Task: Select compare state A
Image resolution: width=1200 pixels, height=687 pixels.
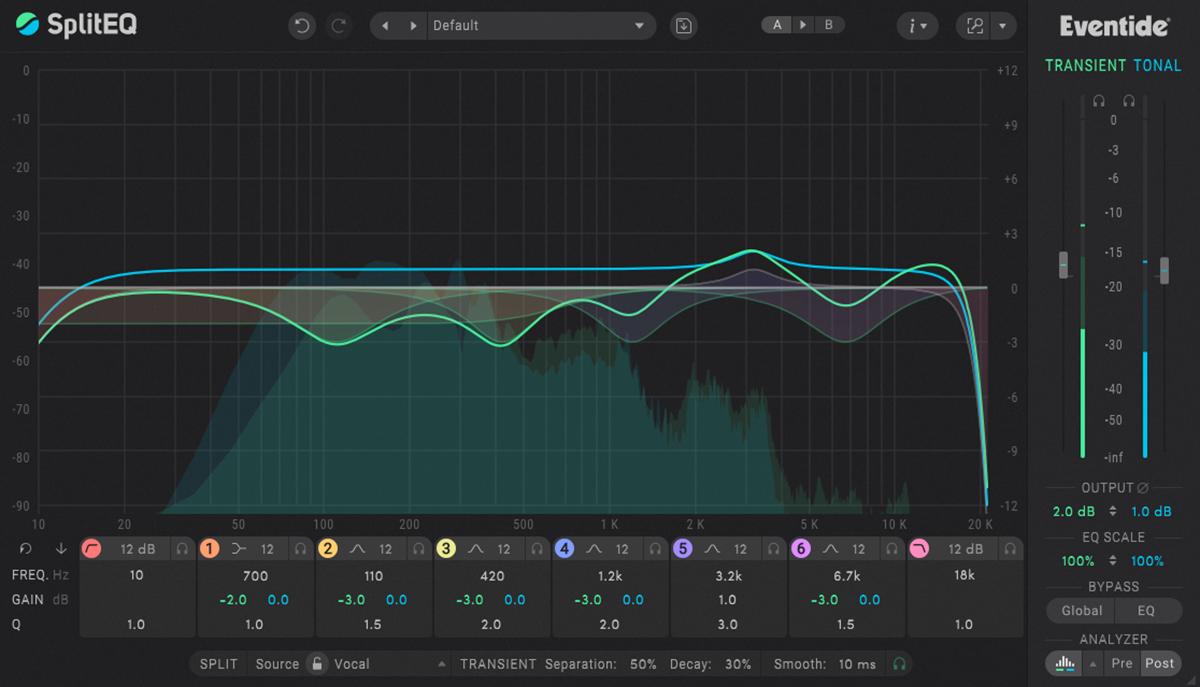Action: pyautogui.click(x=777, y=25)
